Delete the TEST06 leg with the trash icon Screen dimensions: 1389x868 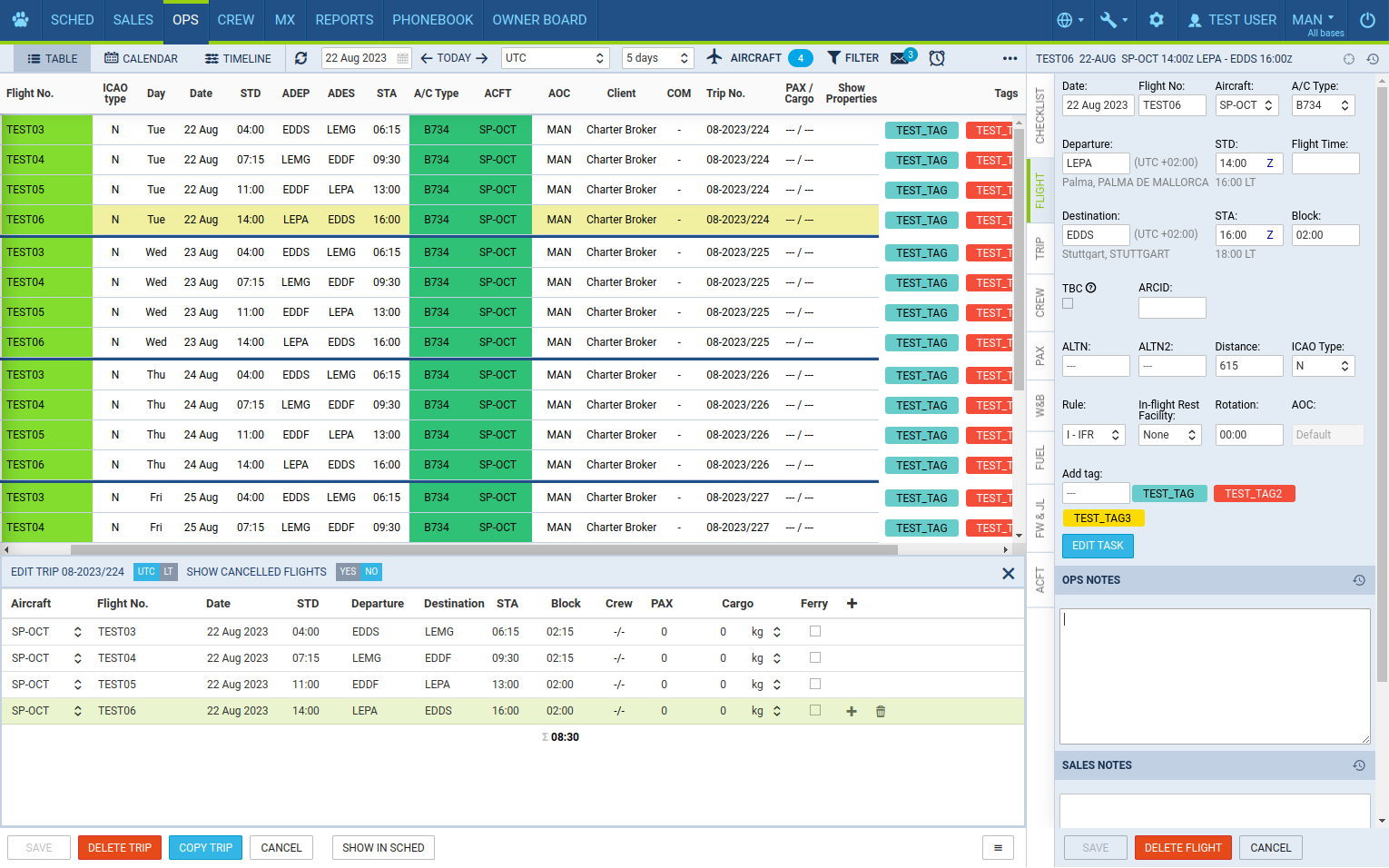coord(881,712)
